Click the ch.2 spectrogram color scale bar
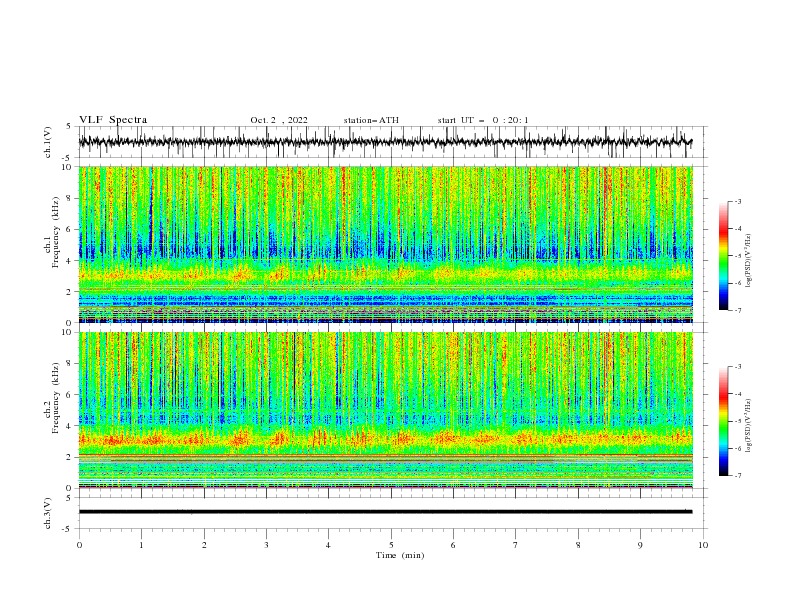Image resolution: width=792 pixels, height=612 pixels. click(x=723, y=421)
